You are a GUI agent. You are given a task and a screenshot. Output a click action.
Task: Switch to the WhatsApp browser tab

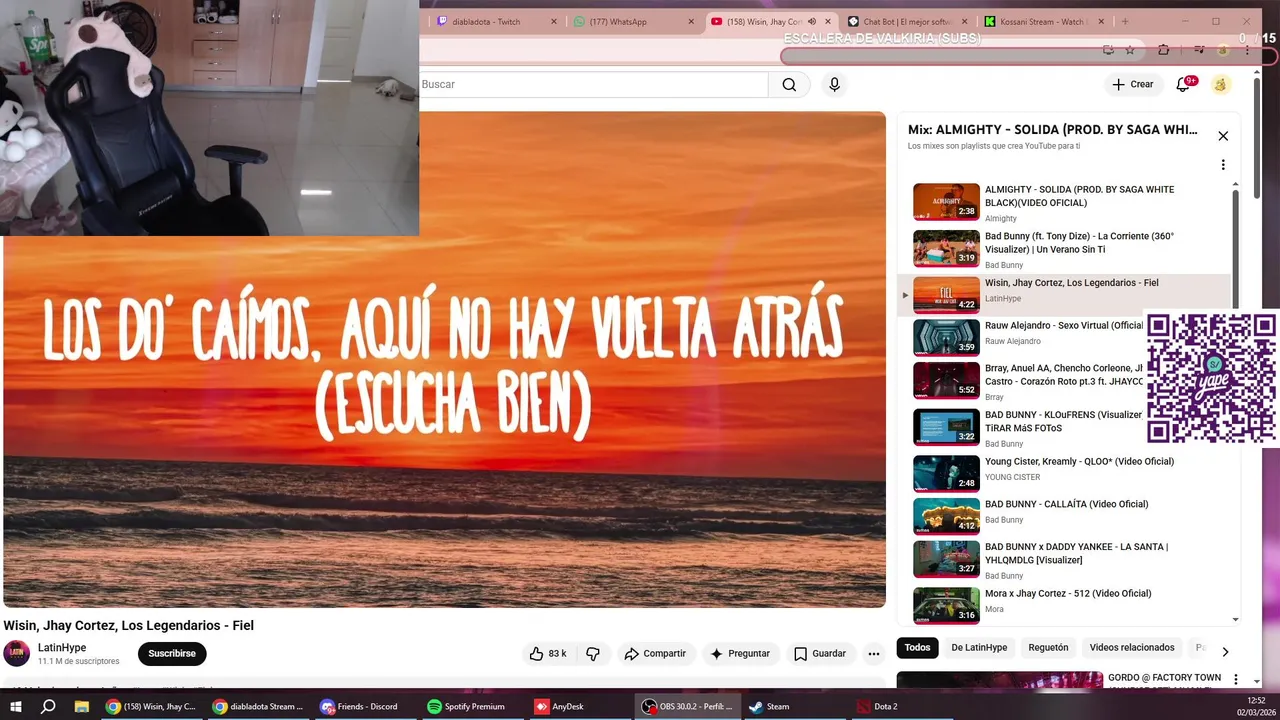click(618, 21)
